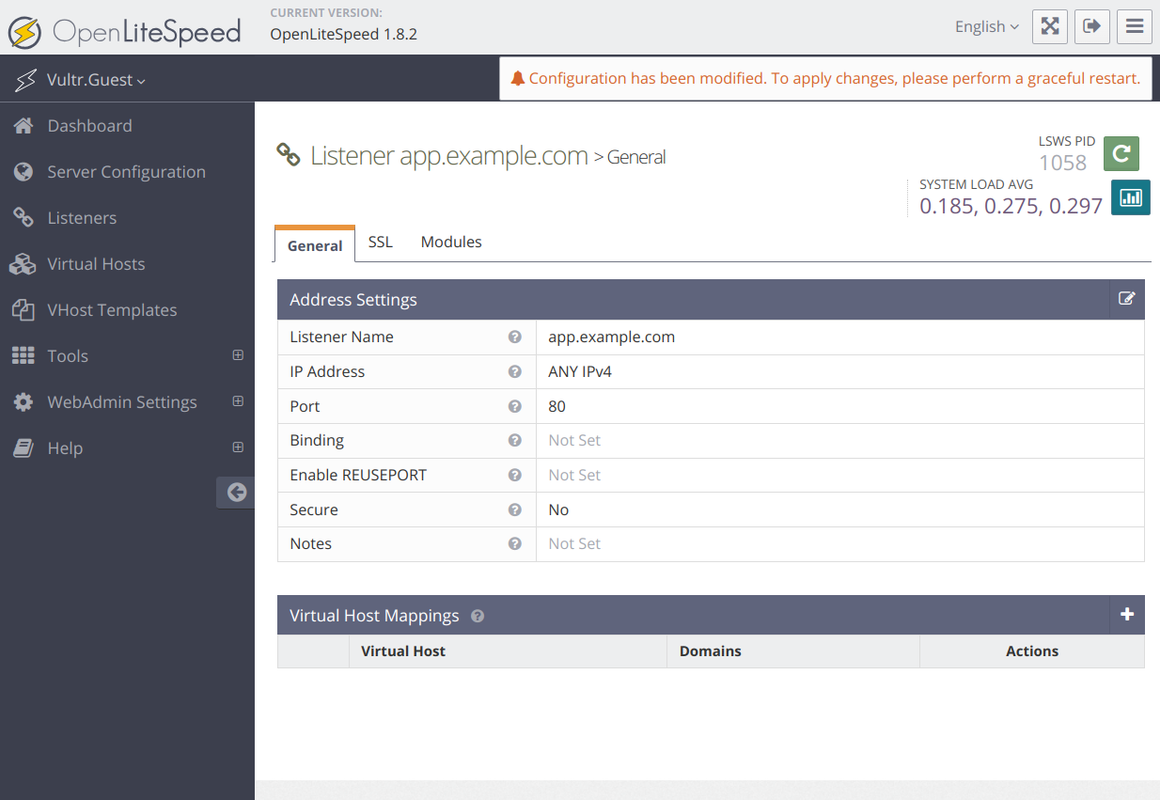The image size is (1160, 800).
Task: Click the Secure value No
Action: coord(559,510)
